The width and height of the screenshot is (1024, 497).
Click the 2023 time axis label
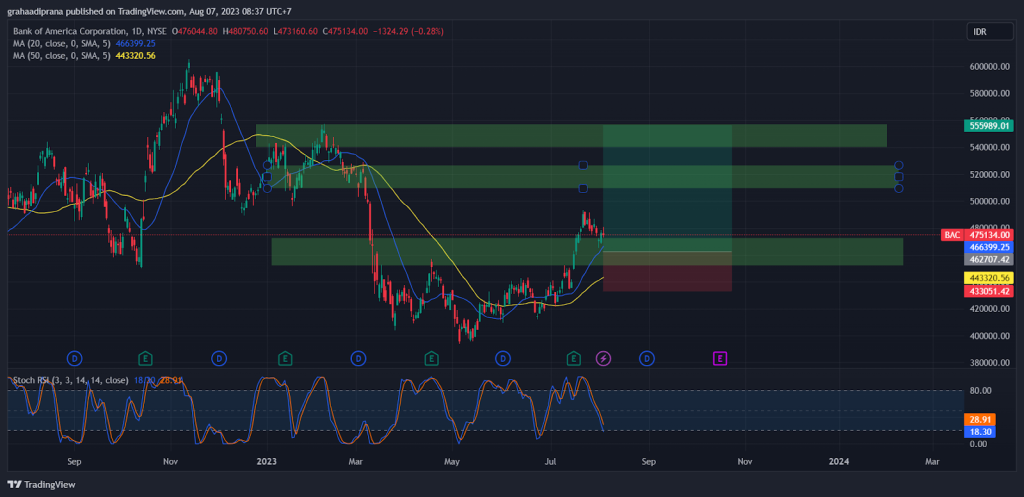click(266, 461)
